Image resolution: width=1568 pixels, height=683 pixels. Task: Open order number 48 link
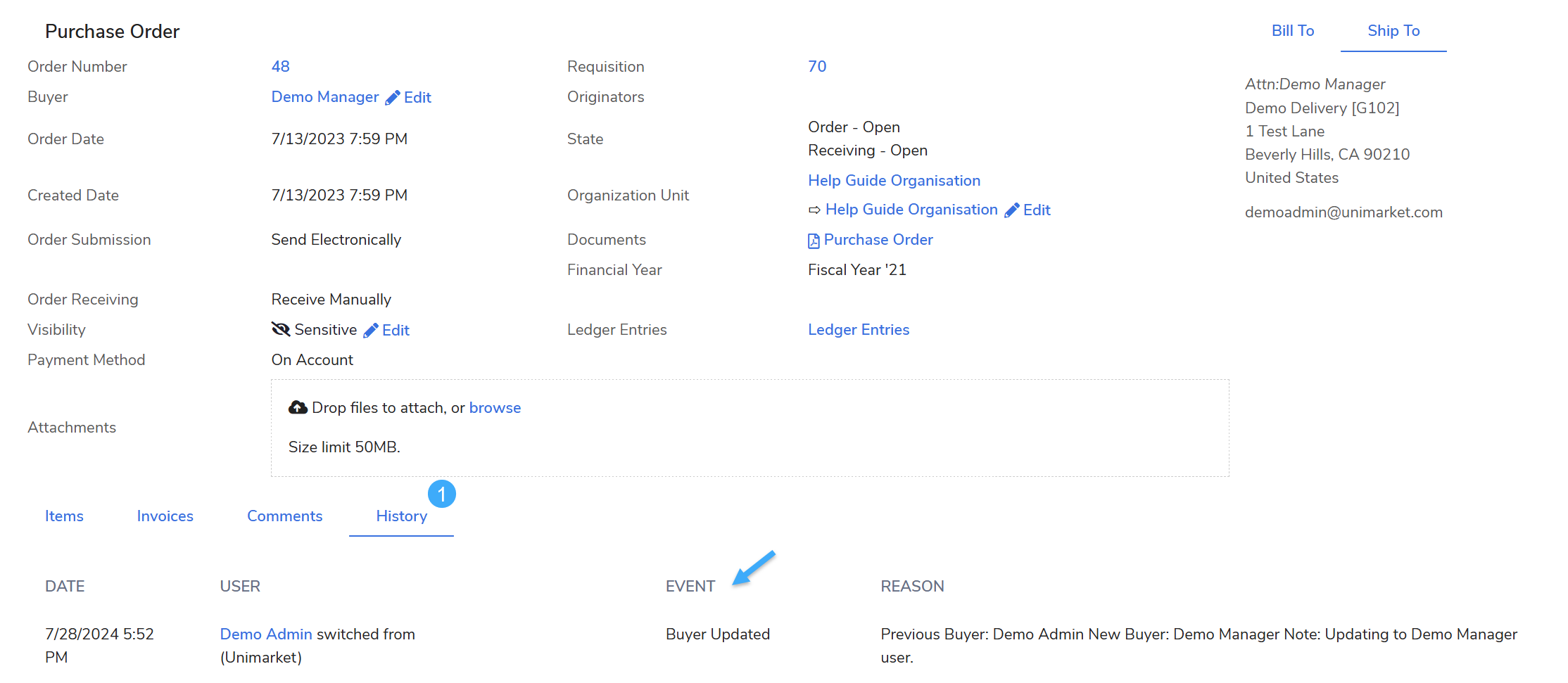click(x=280, y=67)
